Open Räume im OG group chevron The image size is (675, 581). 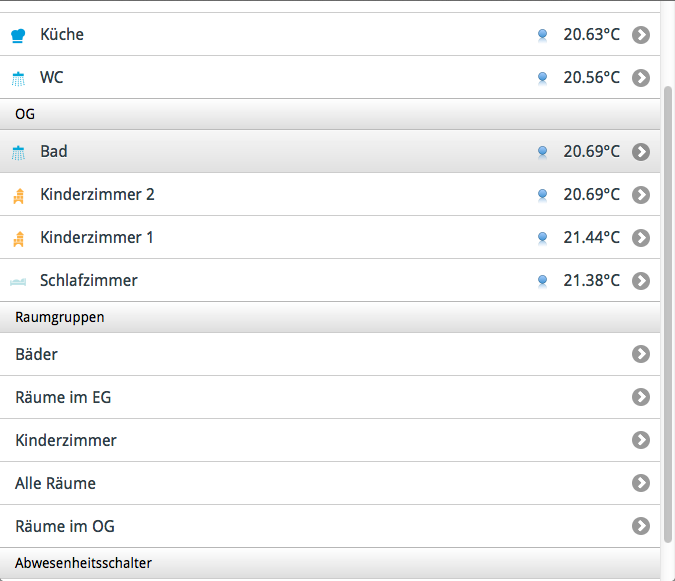pos(641,526)
